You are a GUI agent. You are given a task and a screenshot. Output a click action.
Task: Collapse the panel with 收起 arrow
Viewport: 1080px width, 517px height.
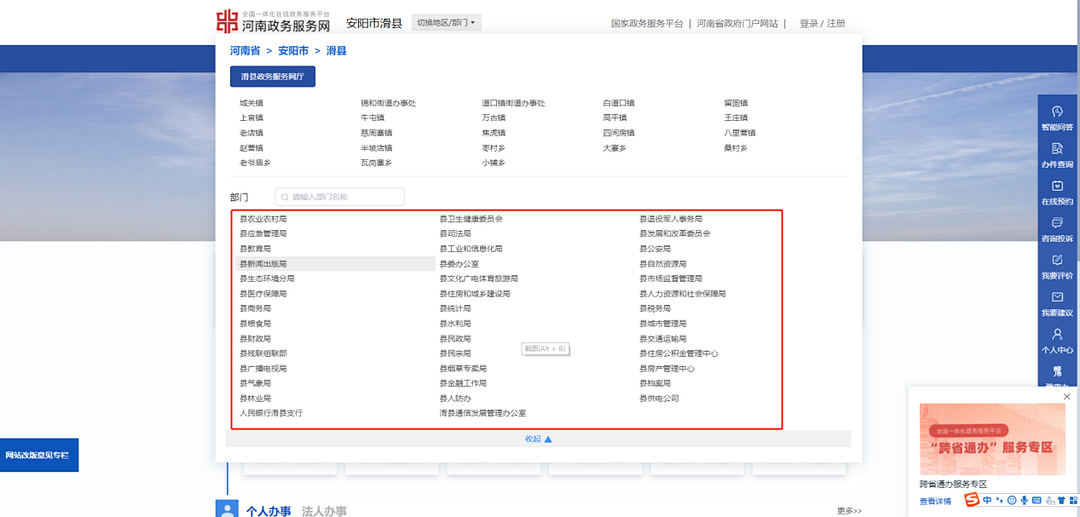pyautogui.click(x=538, y=439)
